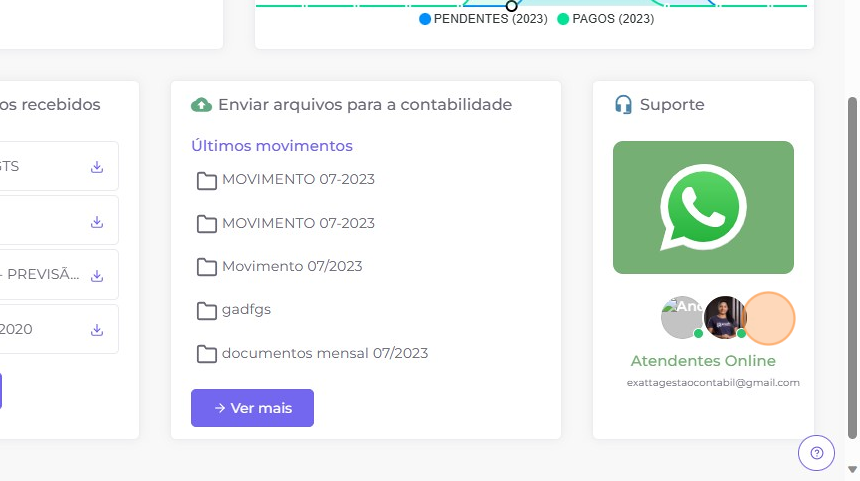Click the download icon in second received row

[x=97, y=222]
